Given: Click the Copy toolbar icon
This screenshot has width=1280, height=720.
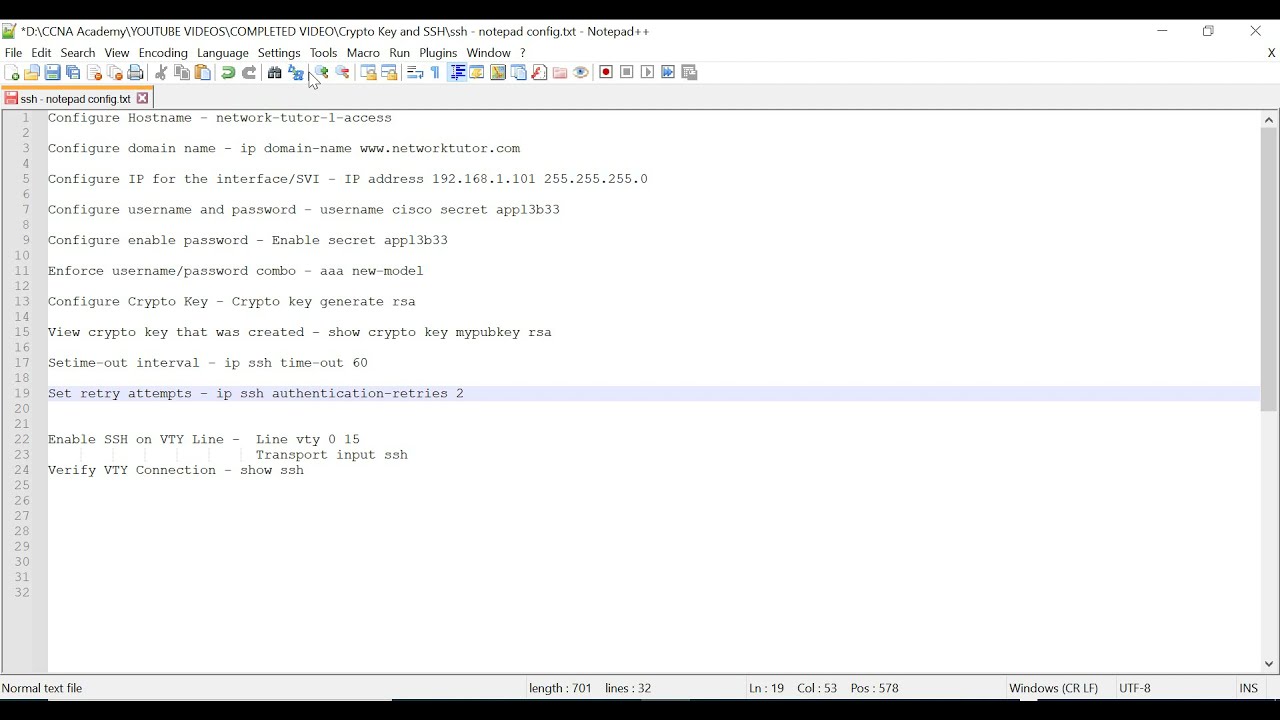Looking at the screenshot, I should [182, 73].
